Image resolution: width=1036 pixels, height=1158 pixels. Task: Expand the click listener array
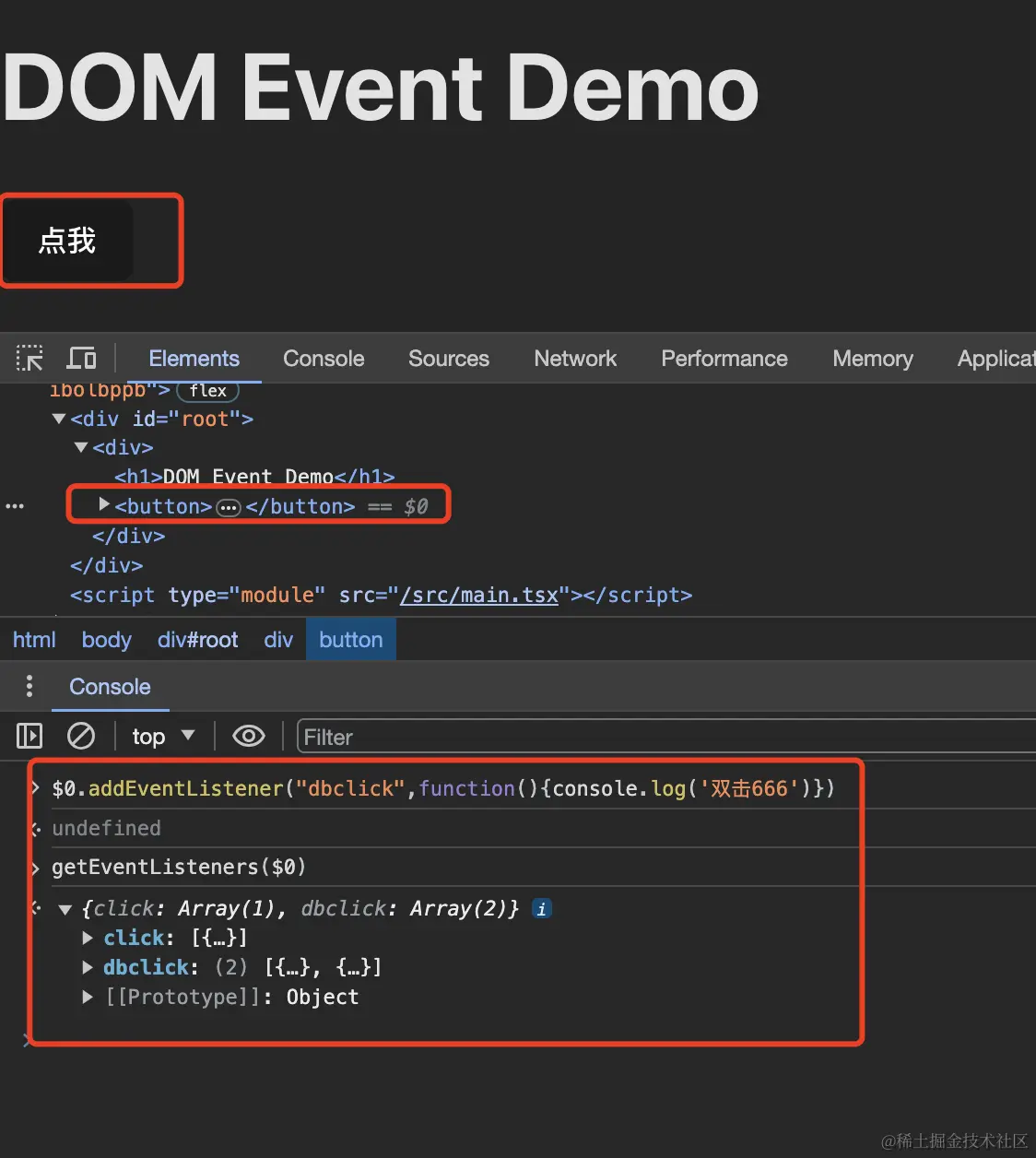tap(88, 938)
